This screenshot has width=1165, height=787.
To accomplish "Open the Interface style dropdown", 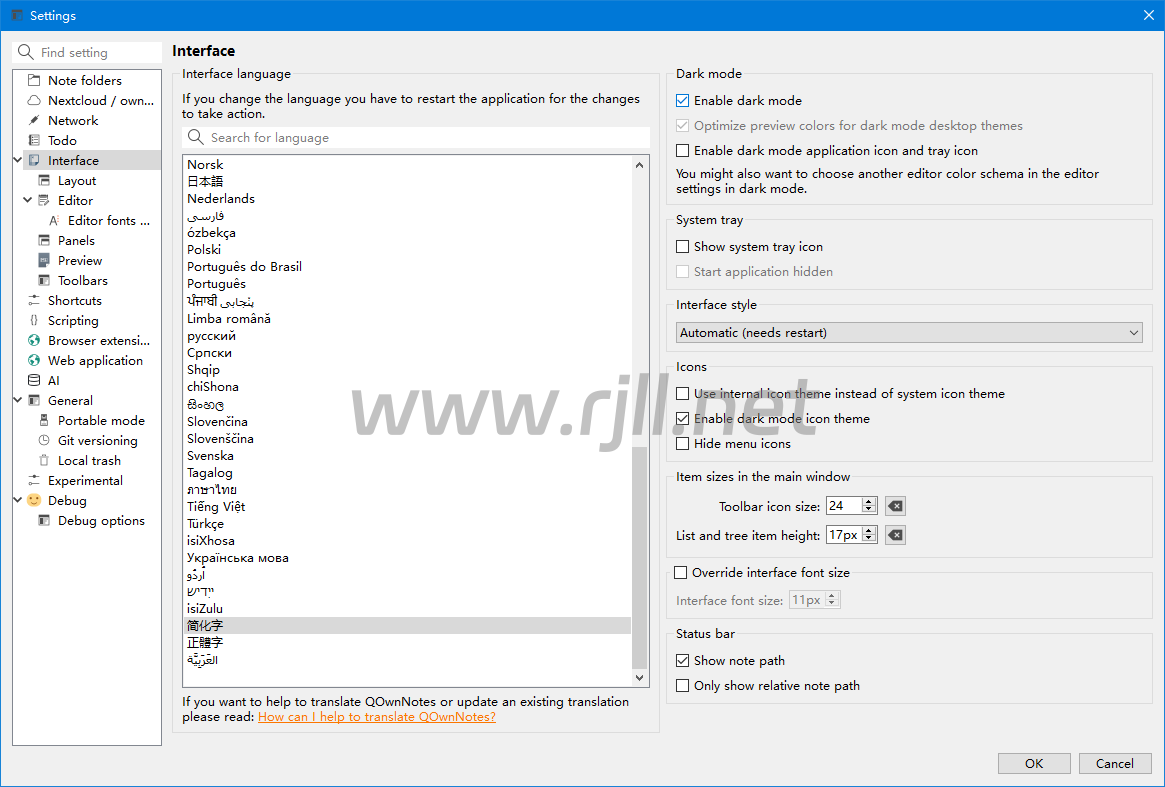I will pos(909,333).
